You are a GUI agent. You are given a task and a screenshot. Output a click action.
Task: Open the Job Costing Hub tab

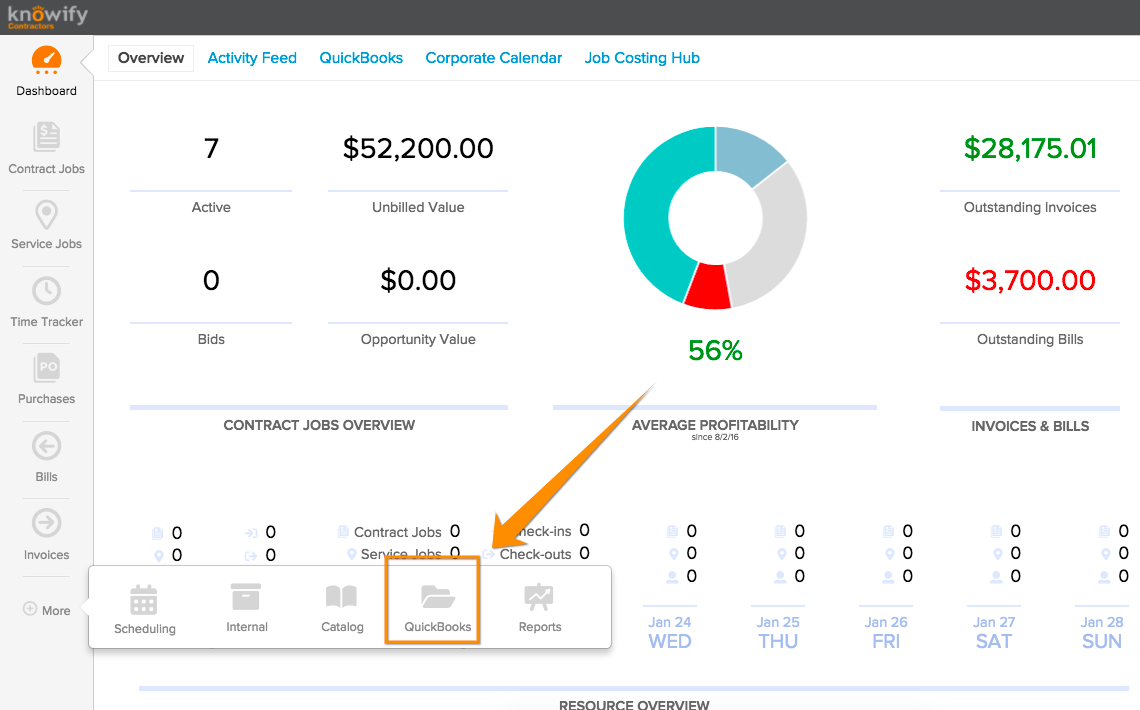[x=642, y=58]
